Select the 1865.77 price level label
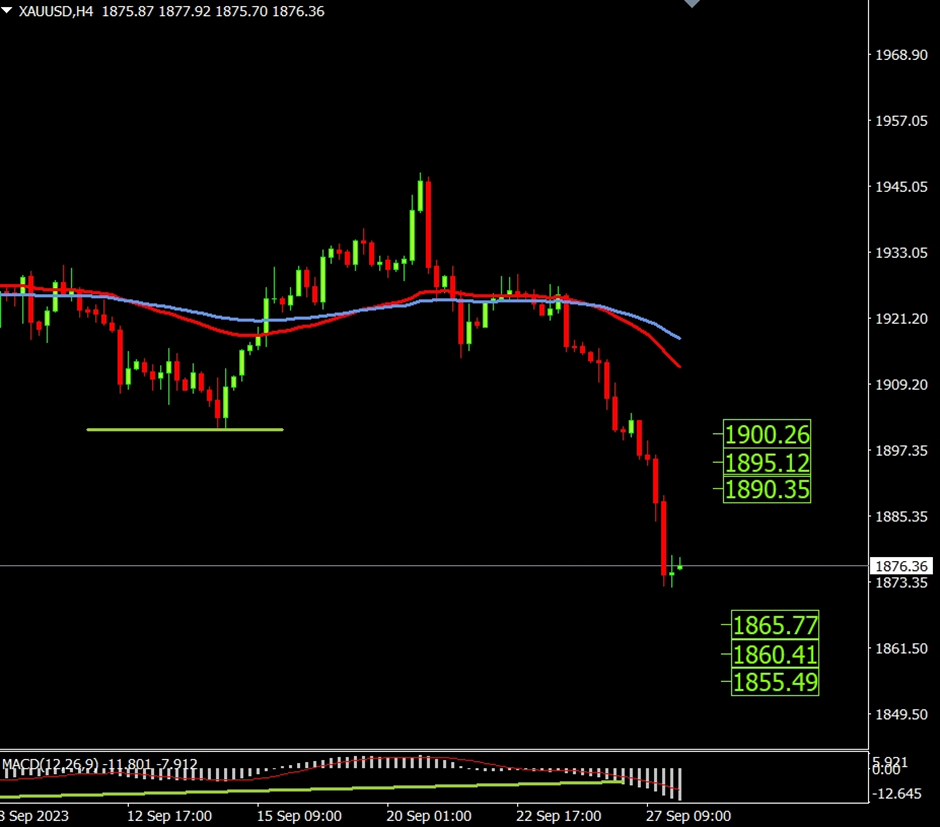940x827 pixels. click(x=775, y=626)
